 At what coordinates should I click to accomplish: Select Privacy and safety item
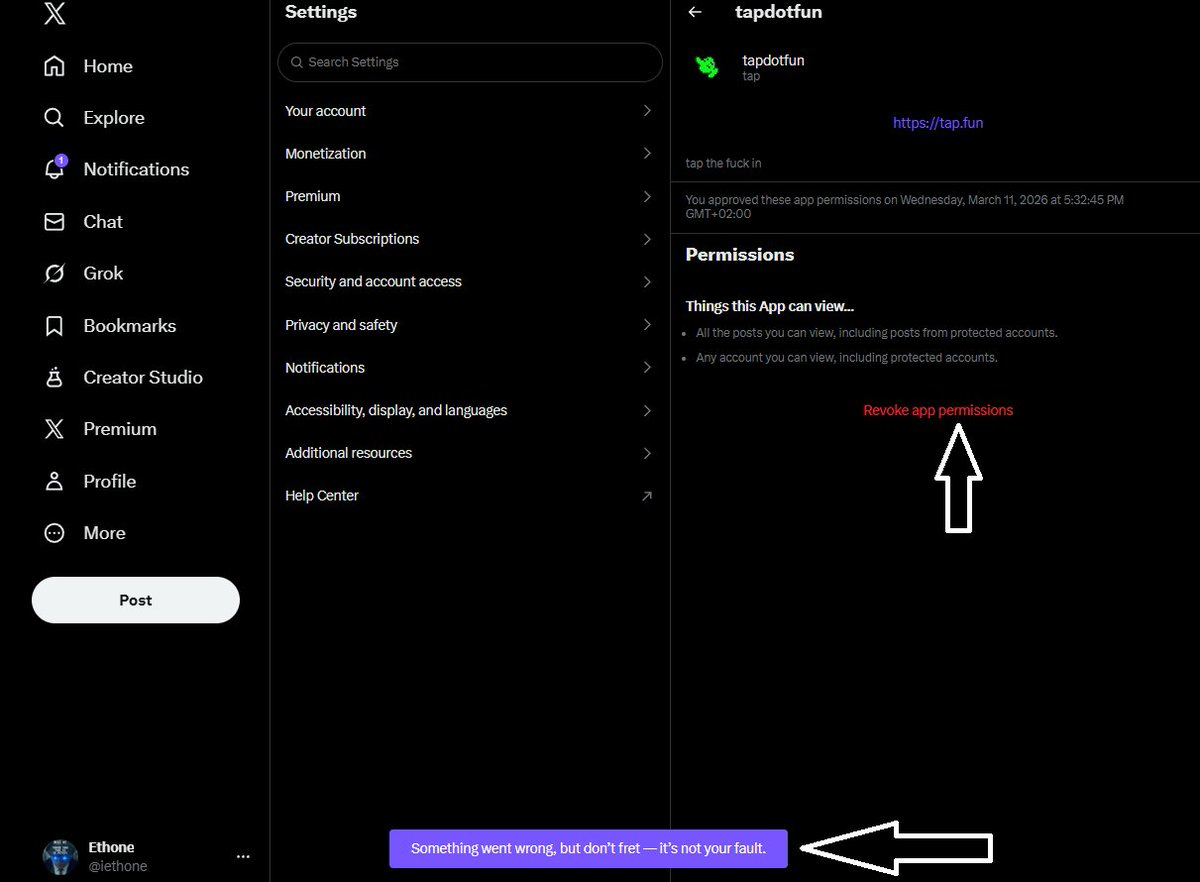(x=470, y=325)
